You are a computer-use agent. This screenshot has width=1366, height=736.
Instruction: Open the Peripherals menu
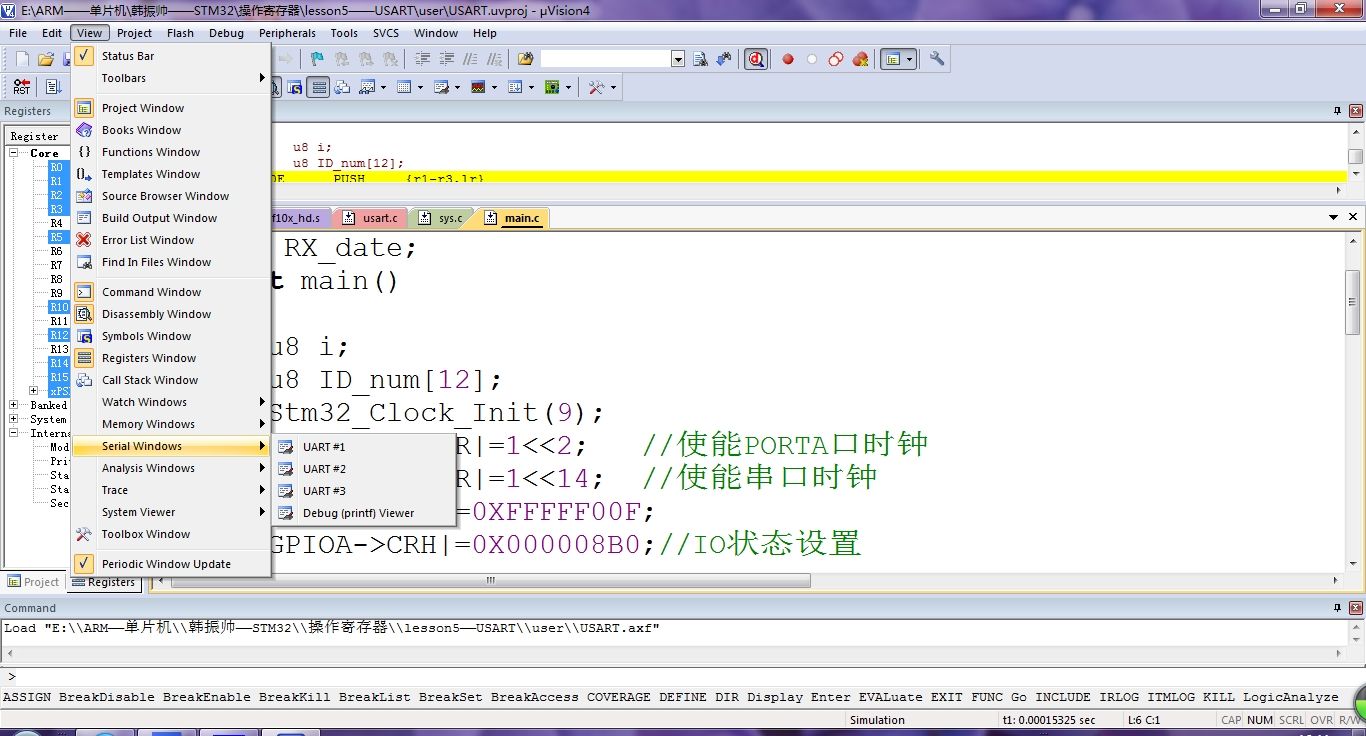[287, 33]
